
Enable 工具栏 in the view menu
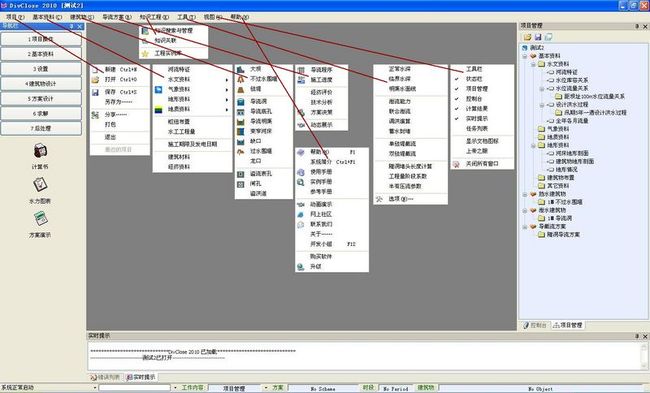[x=474, y=69]
